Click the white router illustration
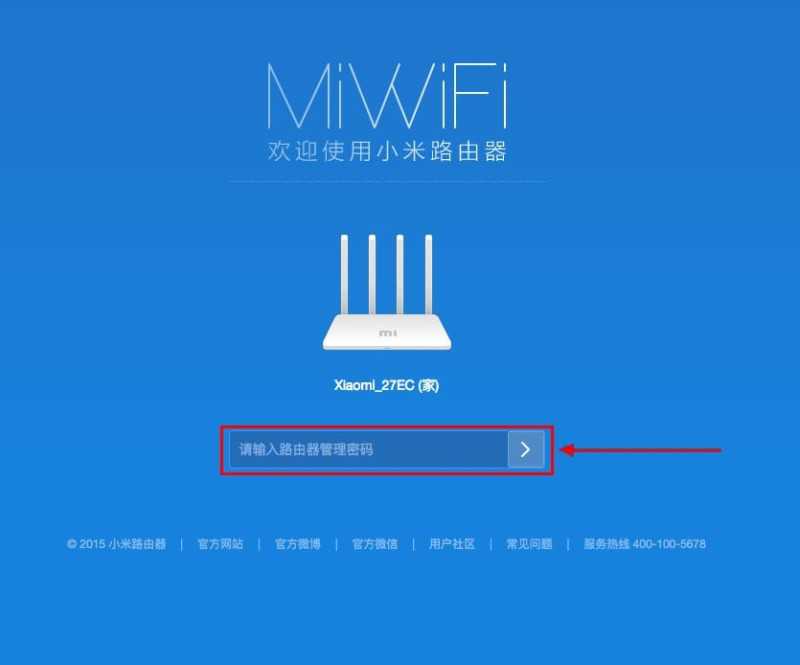Screen dimensions: 800x665 (387, 292)
